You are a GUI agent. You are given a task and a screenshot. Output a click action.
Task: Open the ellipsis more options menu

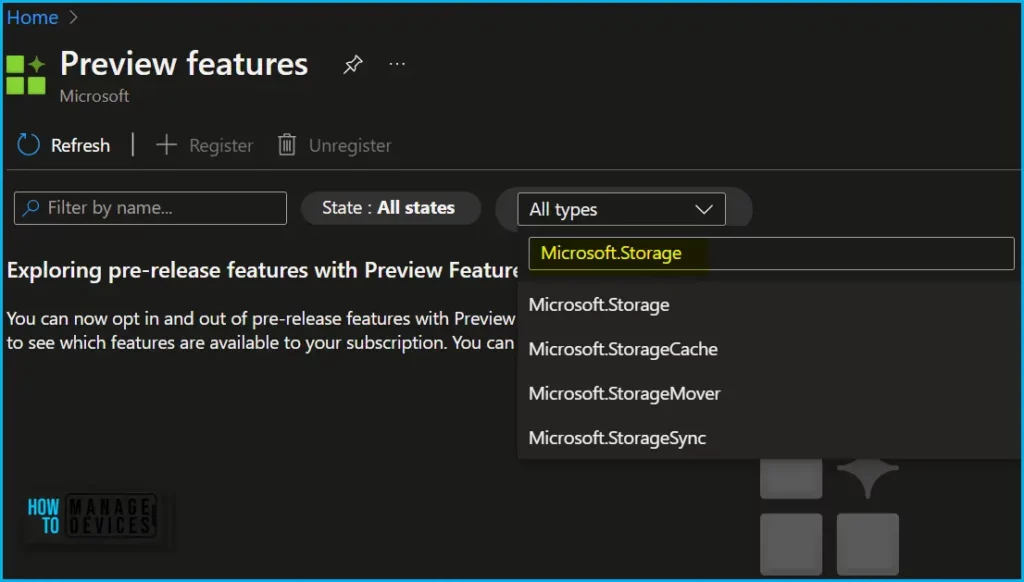pyautogui.click(x=397, y=64)
